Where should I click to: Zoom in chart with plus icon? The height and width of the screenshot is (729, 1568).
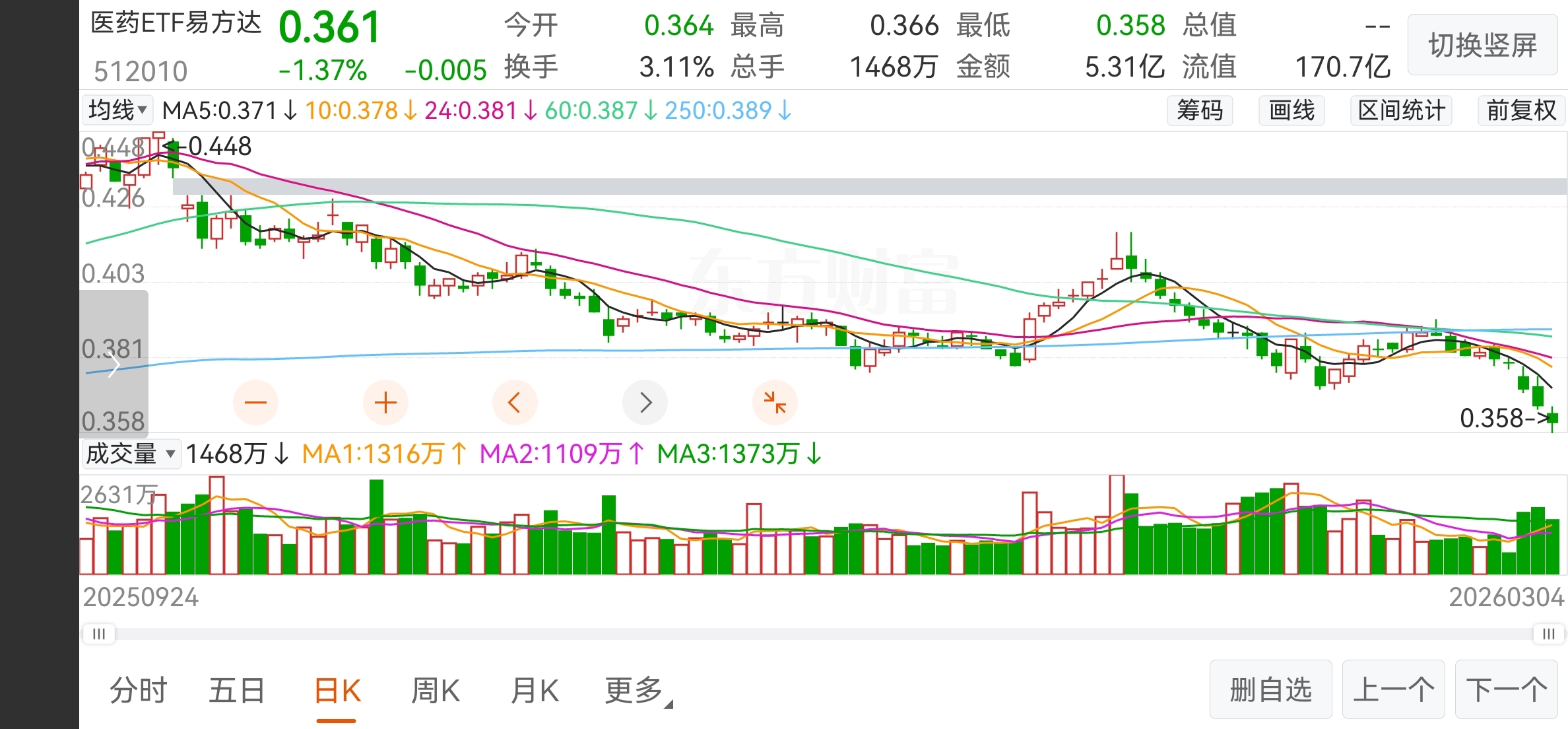click(385, 402)
